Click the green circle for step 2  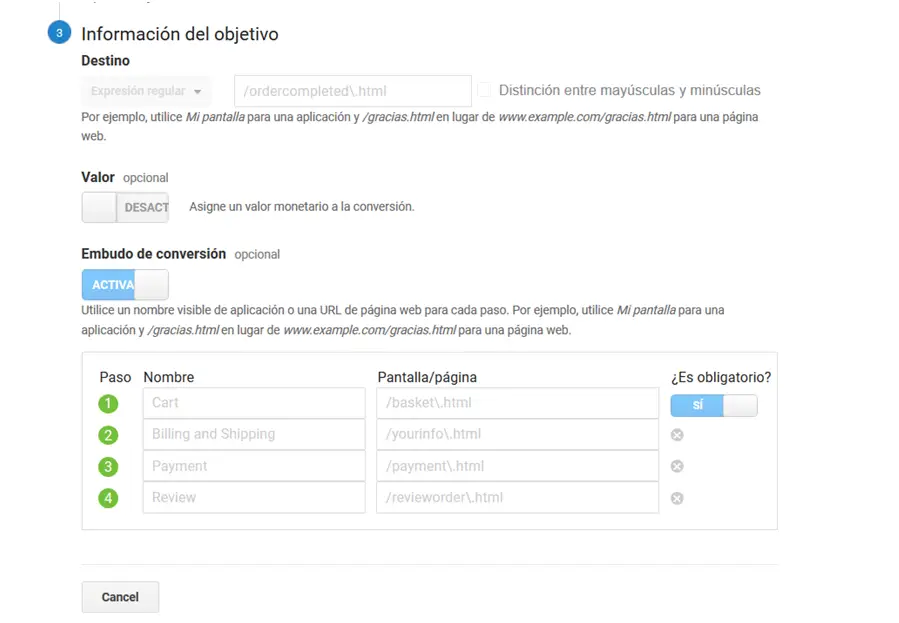click(x=108, y=434)
